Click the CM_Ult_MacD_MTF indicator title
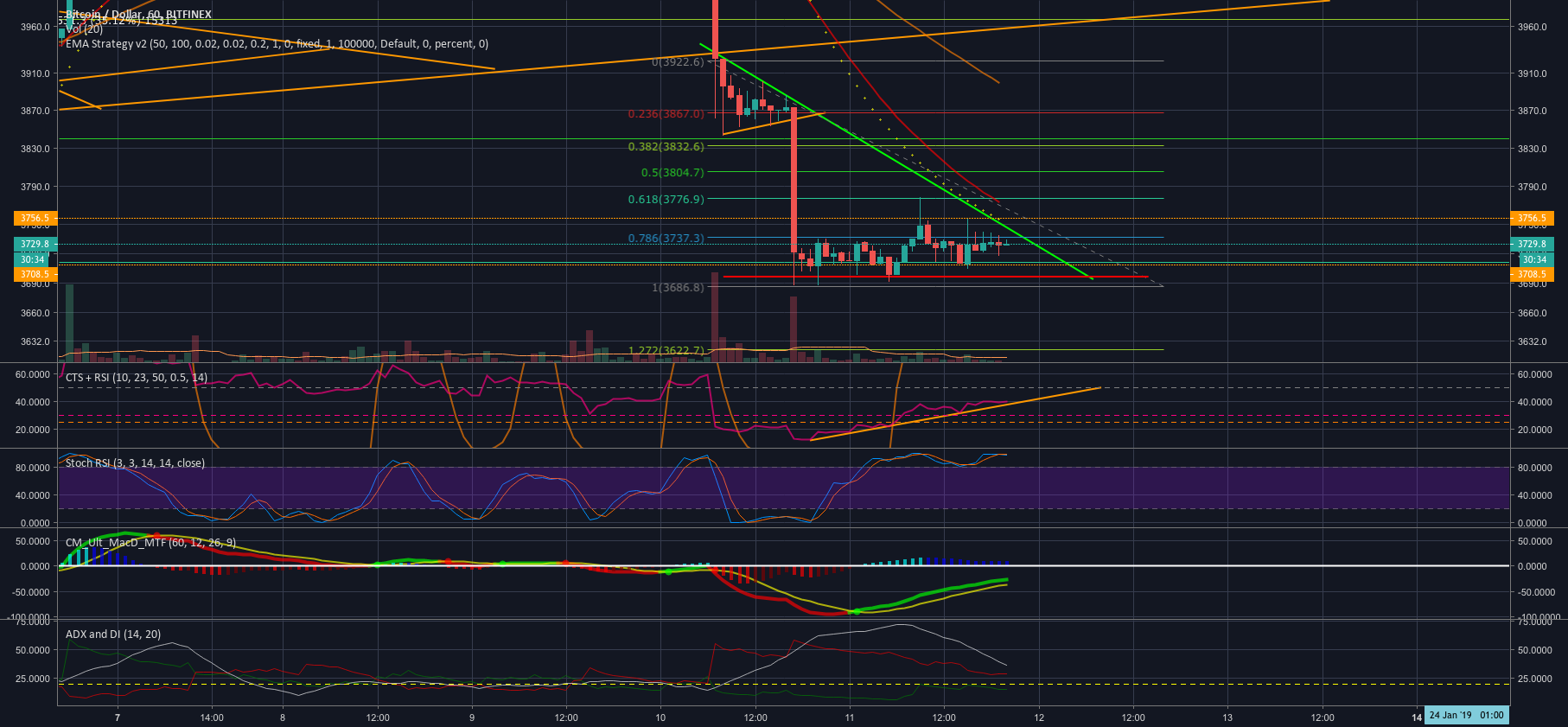This screenshot has width=1568, height=727. (150, 543)
